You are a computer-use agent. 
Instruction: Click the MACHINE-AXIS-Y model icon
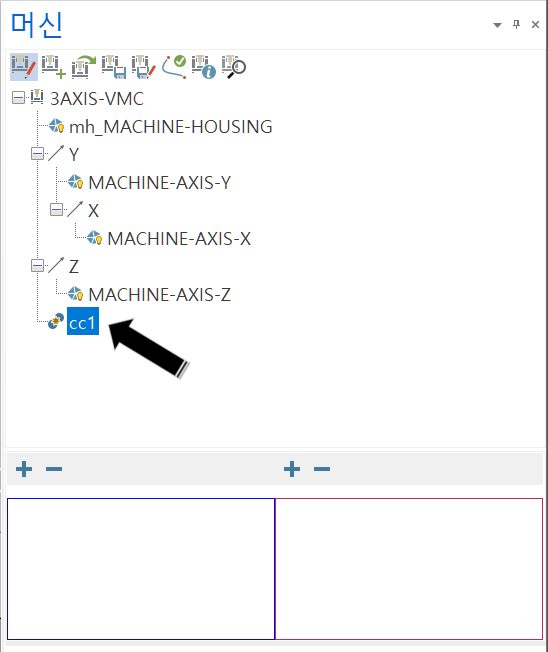(75, 182)
